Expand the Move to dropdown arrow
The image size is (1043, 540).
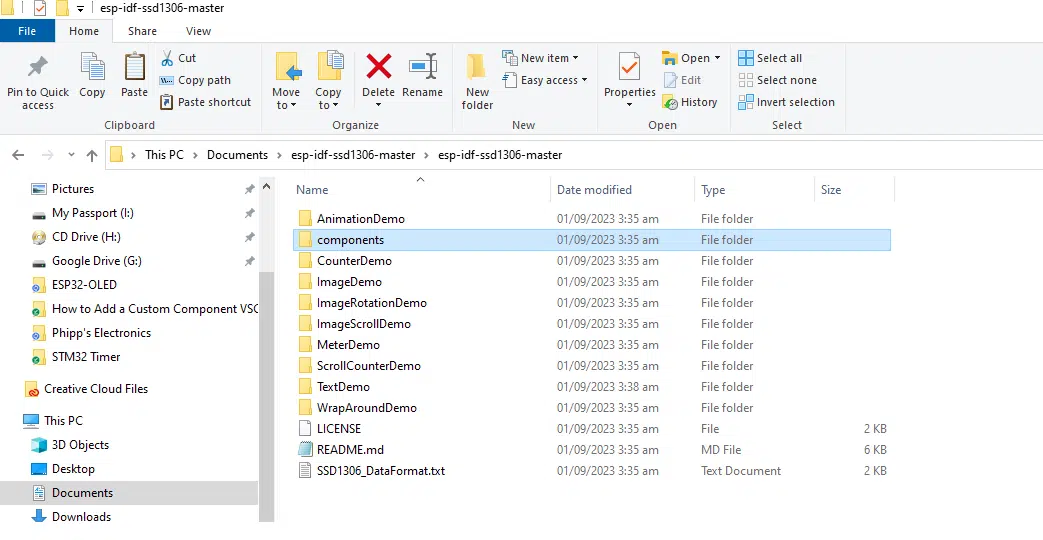[293, 106]
